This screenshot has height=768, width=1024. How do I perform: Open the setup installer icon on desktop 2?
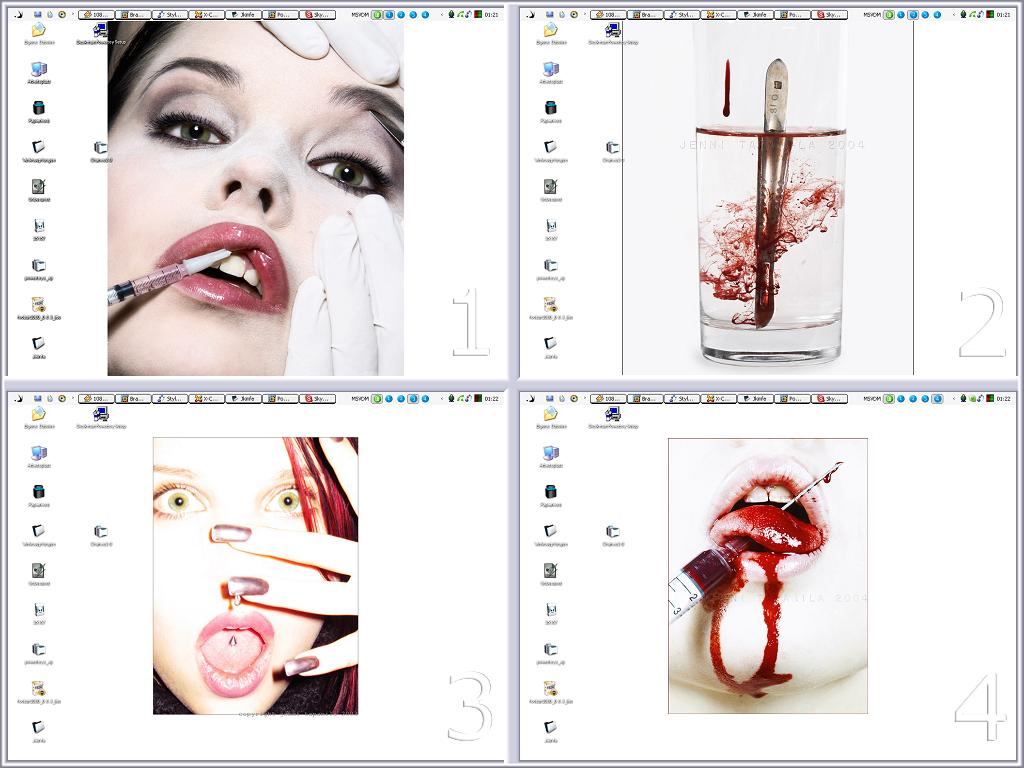[613, 30]
